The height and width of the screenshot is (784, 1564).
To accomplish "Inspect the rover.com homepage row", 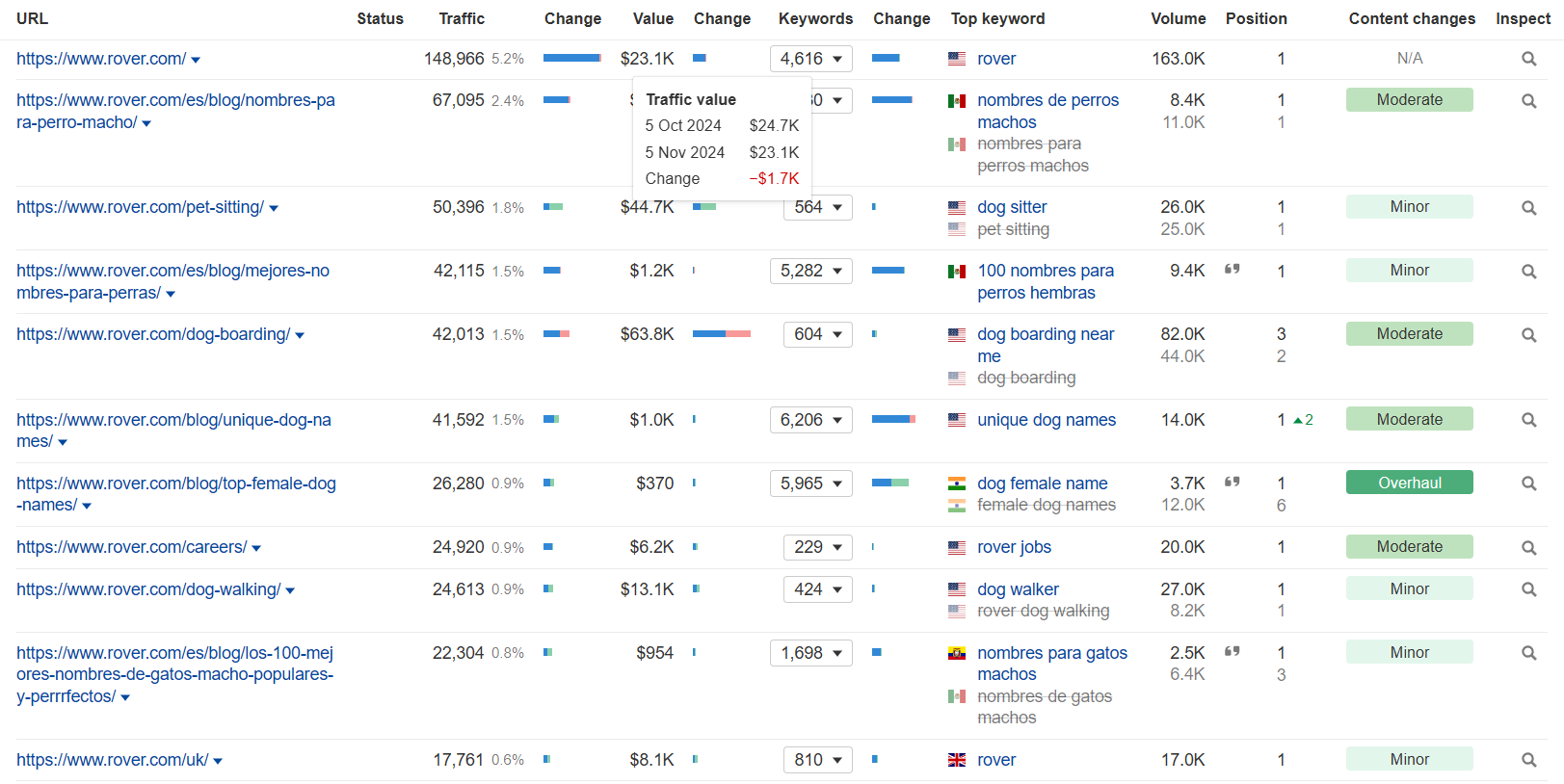I will [1528, 59].
